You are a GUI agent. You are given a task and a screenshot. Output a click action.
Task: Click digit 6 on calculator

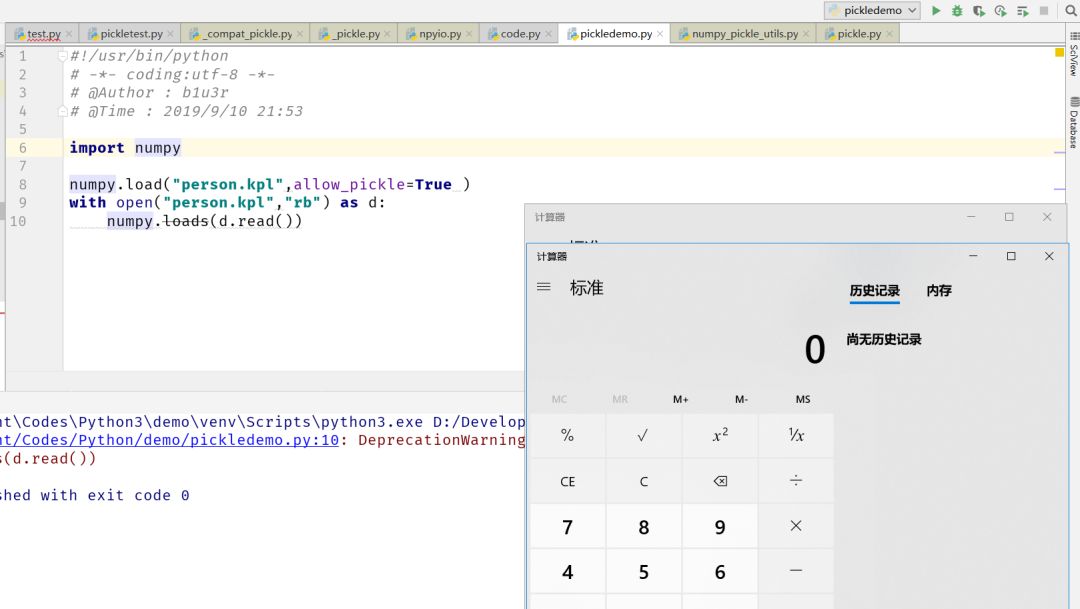(720, 571)
